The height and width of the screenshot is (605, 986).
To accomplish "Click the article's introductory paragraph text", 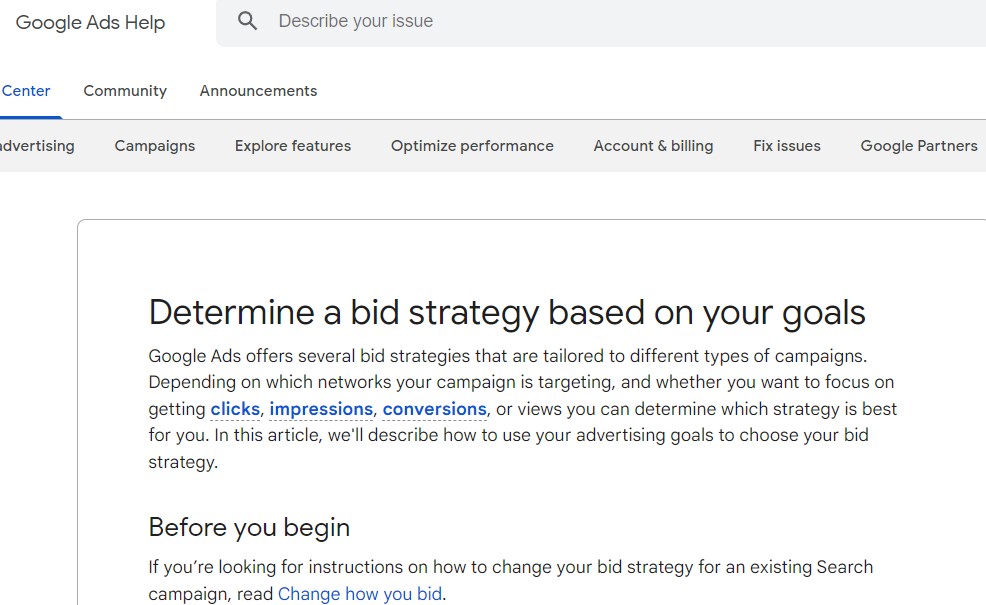I will pos(523,409).
